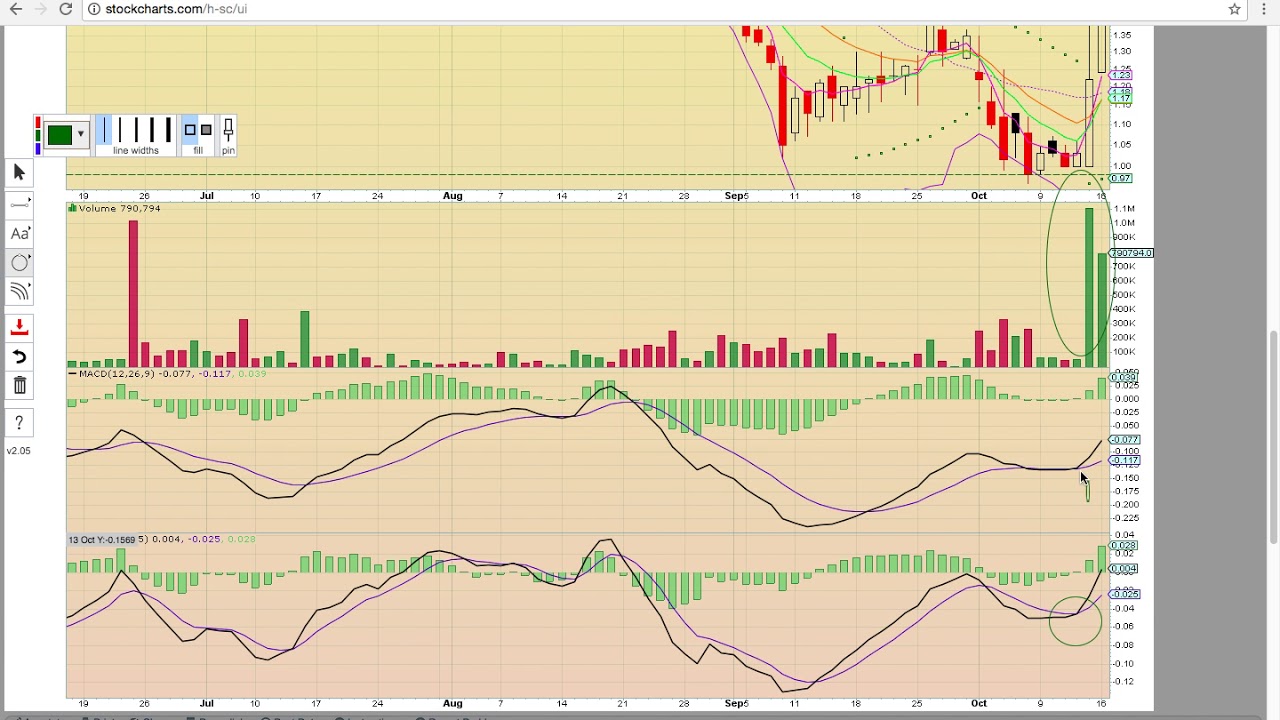The height and width of the screenshot is (720, 1280).
Task: Choose the third line width
Action: (135, 130)
